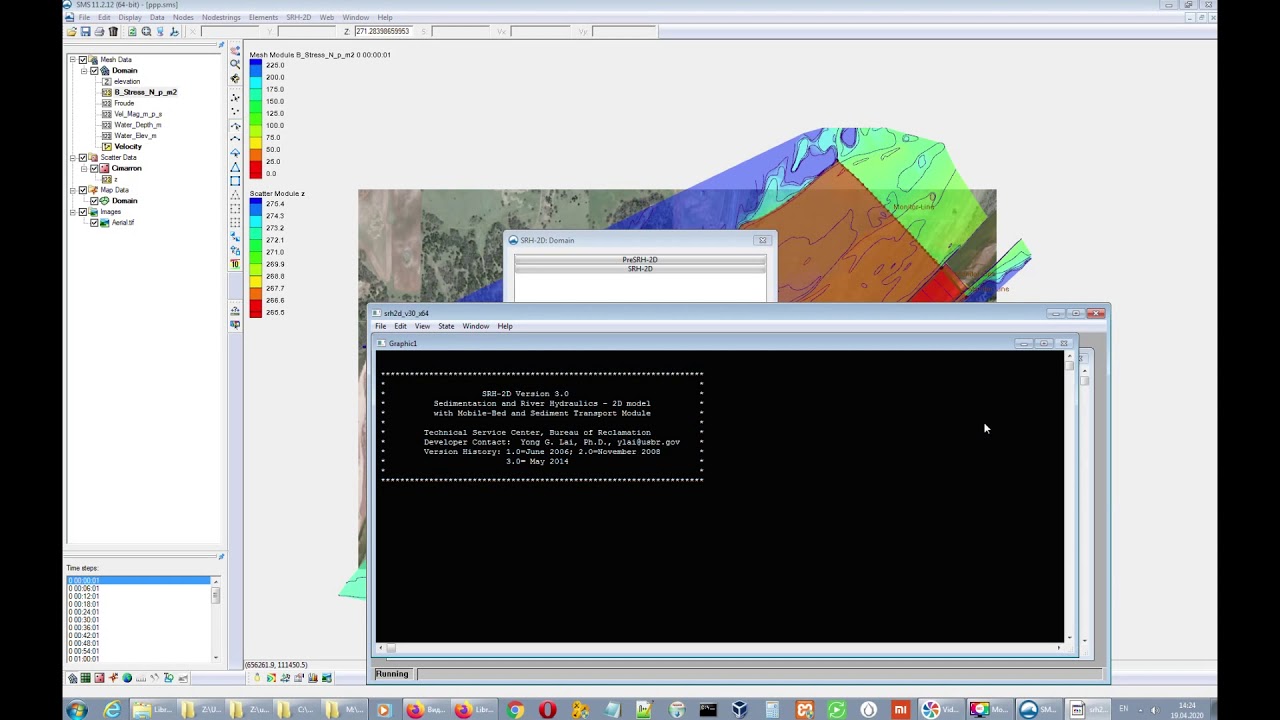Select the quadrilateral element tool
Viewport: 1280px width, 720px height.
coord(235,181)
